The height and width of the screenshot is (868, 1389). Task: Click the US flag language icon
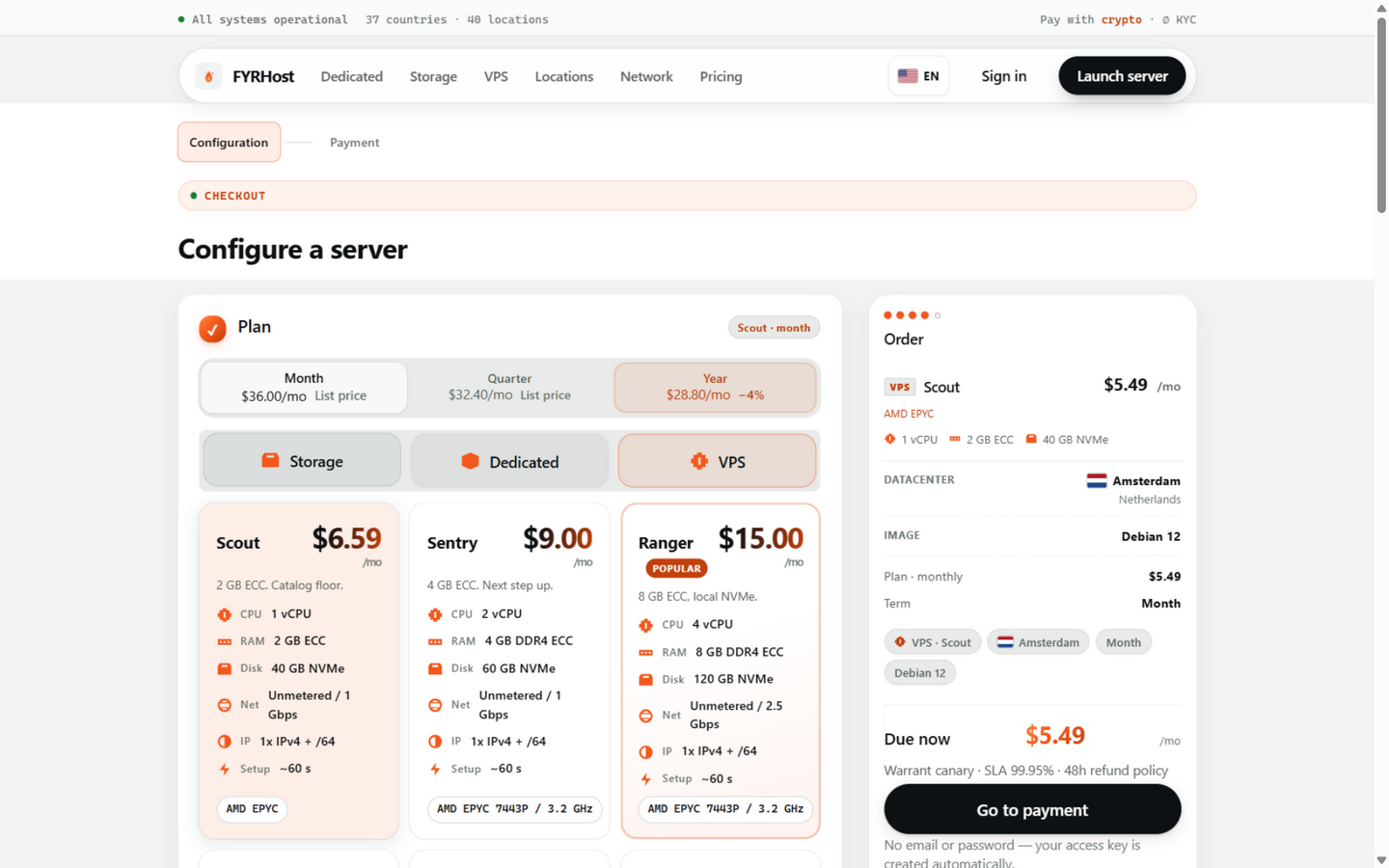908,76
